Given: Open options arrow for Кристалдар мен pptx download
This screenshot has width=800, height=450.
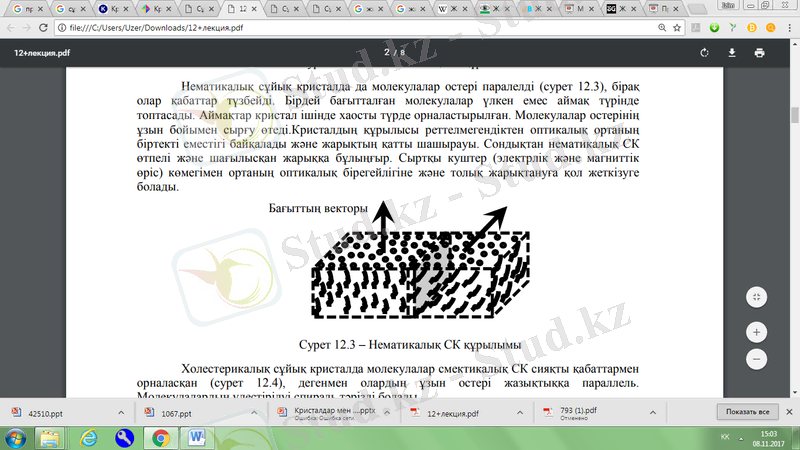Looking at the screenshot, I should [387, 412].
